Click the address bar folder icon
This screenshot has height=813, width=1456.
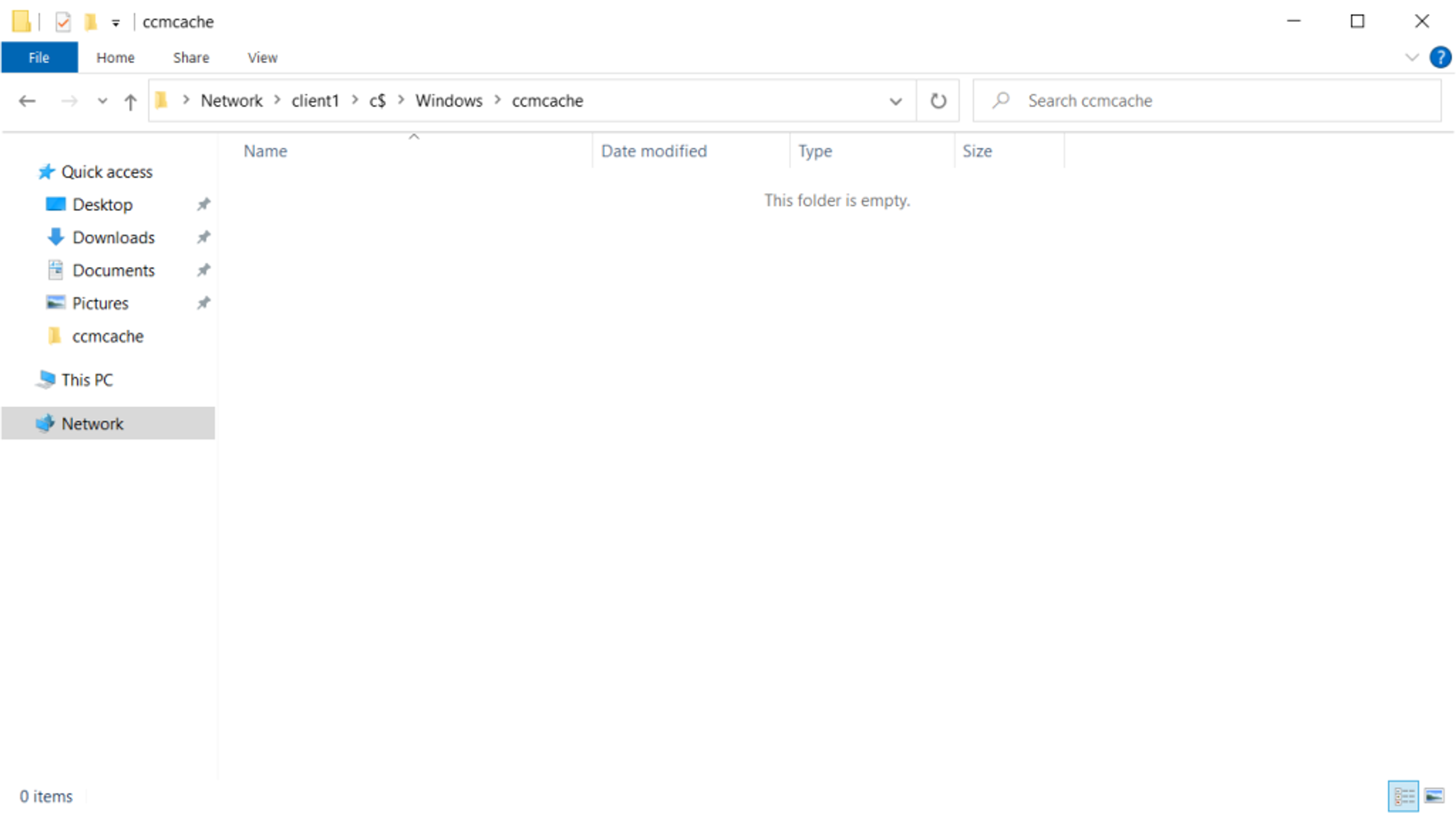[162, 100]
